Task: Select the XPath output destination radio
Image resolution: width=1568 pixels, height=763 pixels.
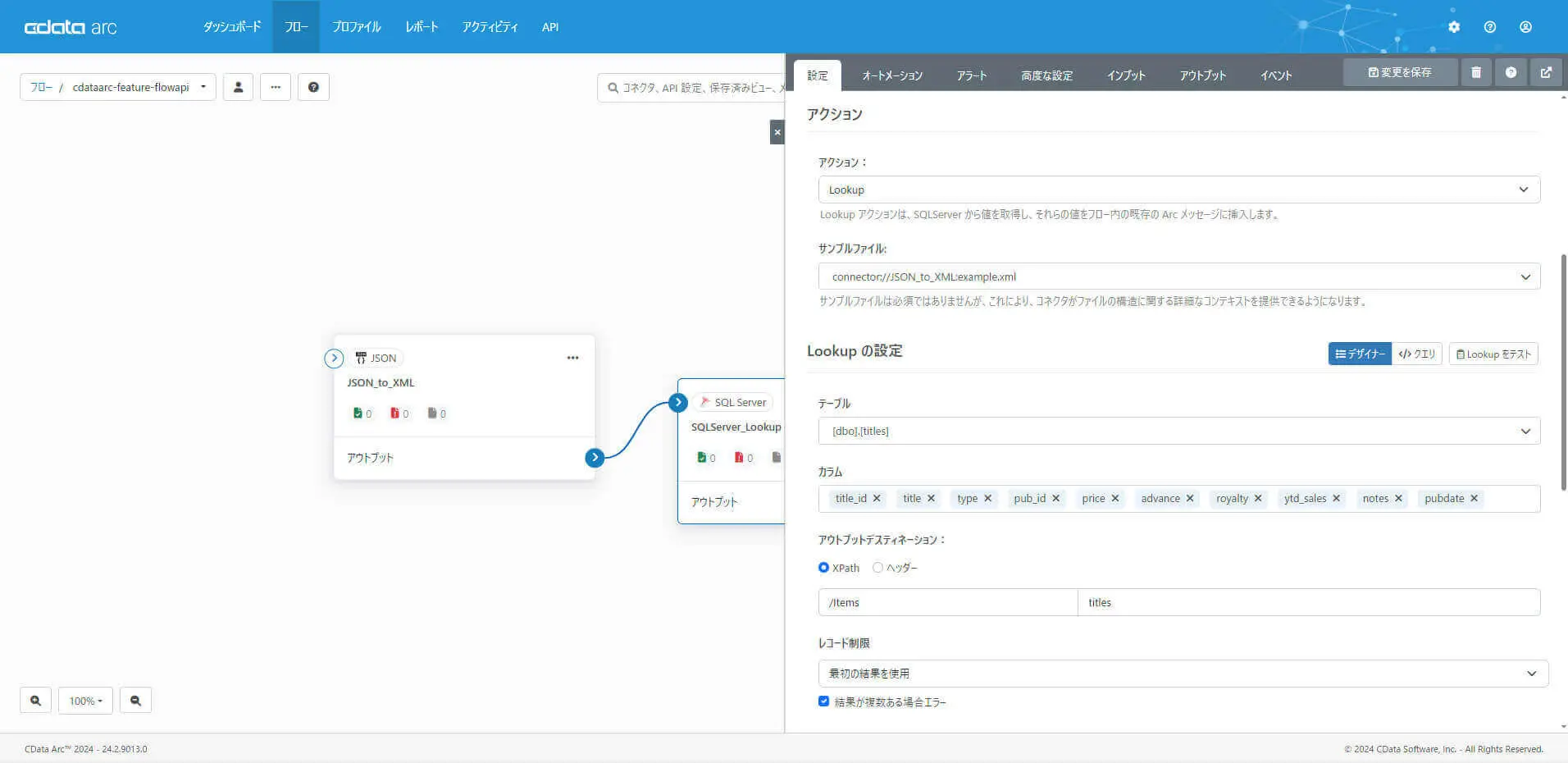Action: (x=823, y=568)
